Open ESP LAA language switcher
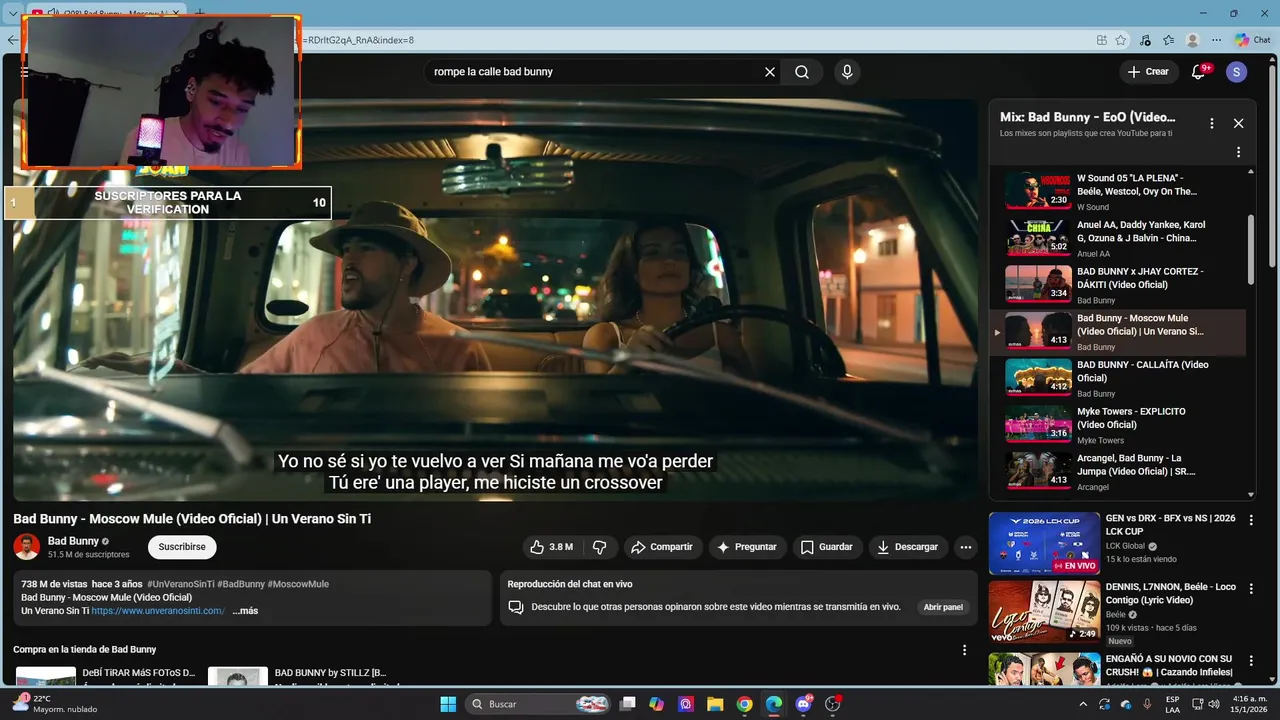 (x=1172, y=704)
